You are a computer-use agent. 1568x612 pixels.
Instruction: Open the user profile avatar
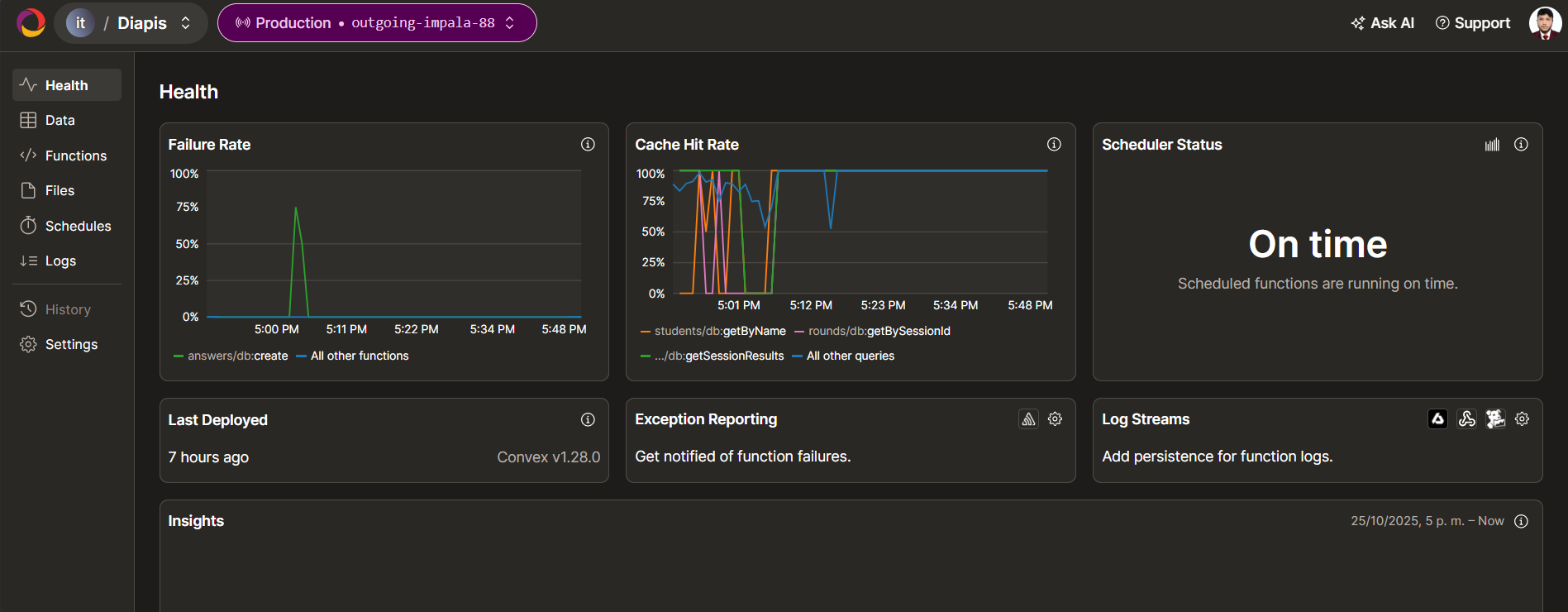pyautogui.click(x=1544, y=23)
